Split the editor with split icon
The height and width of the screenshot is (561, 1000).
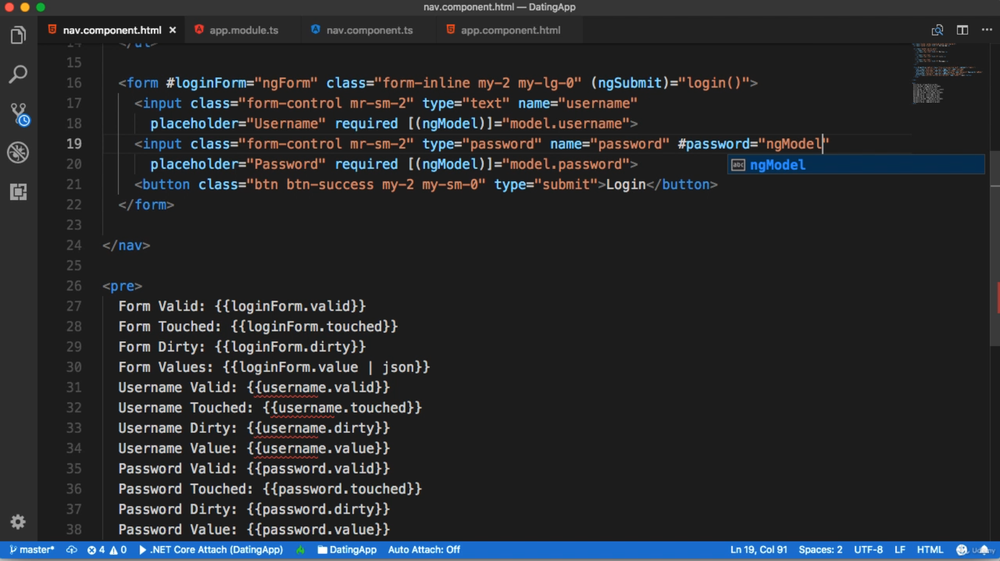[x=962, y=30]
